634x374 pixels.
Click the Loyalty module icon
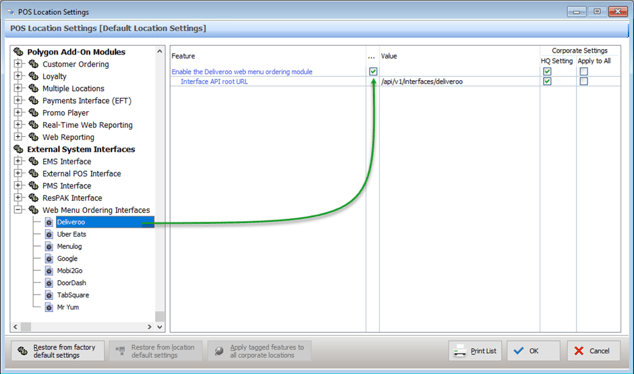coord(34,76)
